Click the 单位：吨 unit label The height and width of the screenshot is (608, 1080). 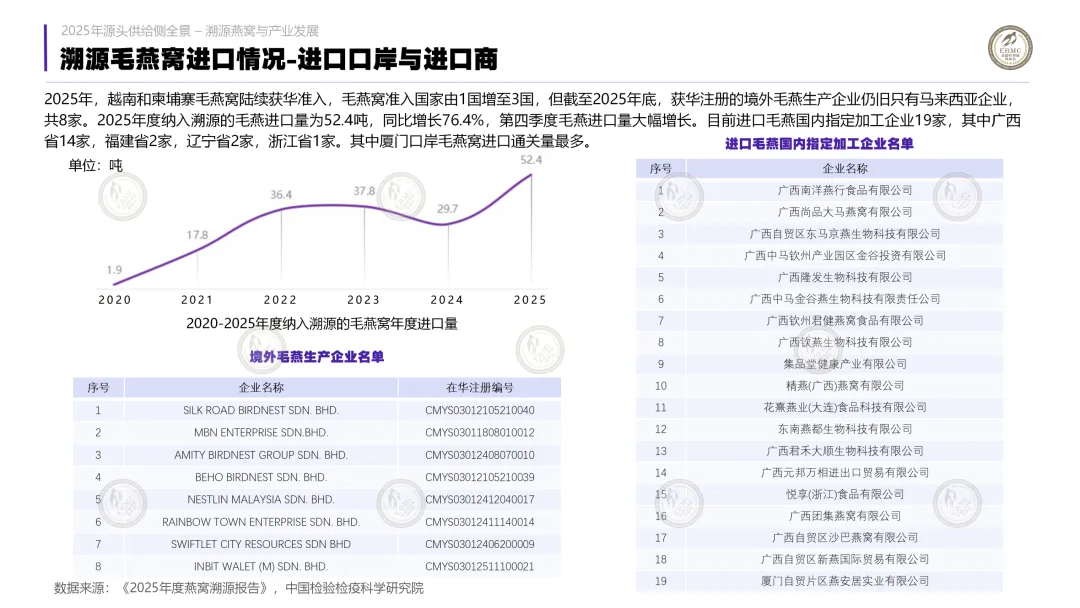click(95, 165)
